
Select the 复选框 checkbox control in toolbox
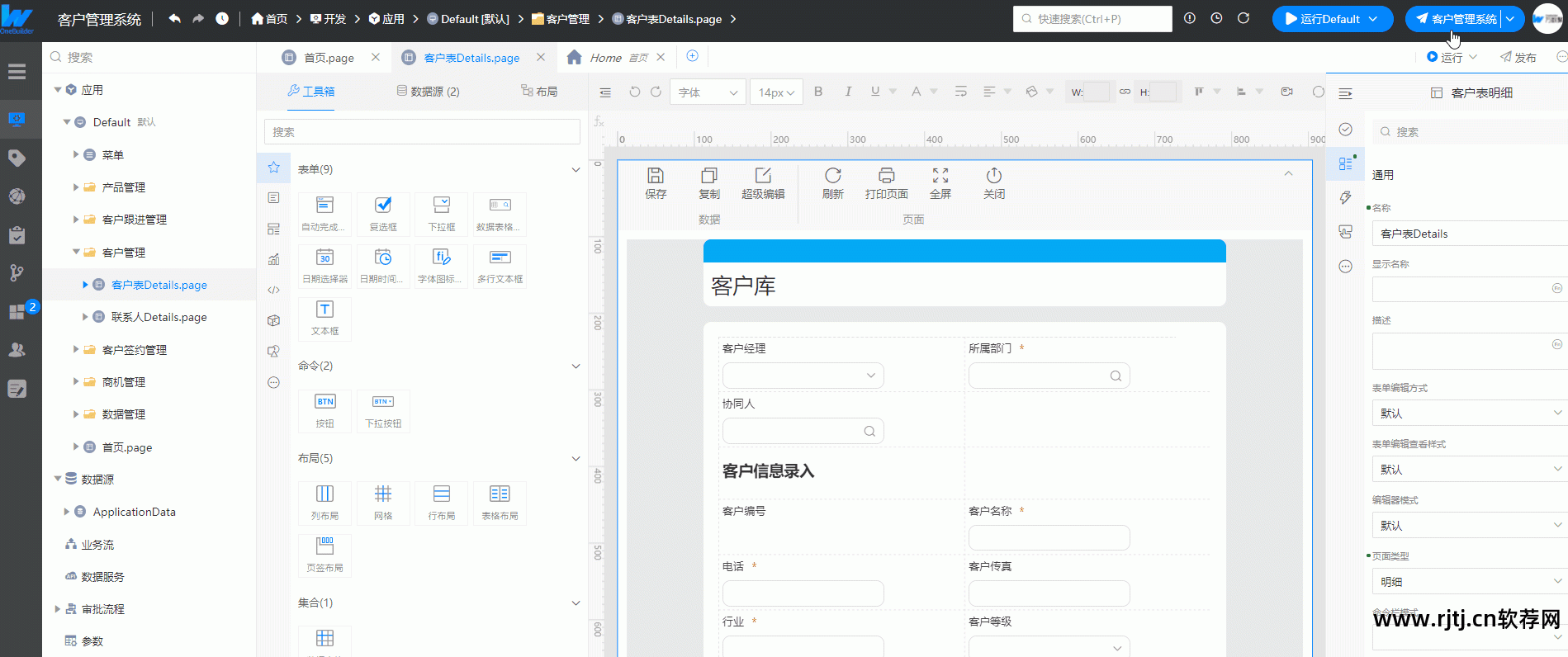pyautogui.click(x=383, y=214)
